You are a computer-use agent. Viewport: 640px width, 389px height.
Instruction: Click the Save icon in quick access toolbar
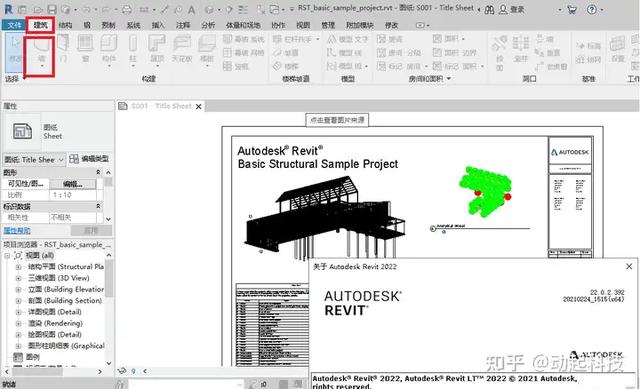[x=52, y=9]
